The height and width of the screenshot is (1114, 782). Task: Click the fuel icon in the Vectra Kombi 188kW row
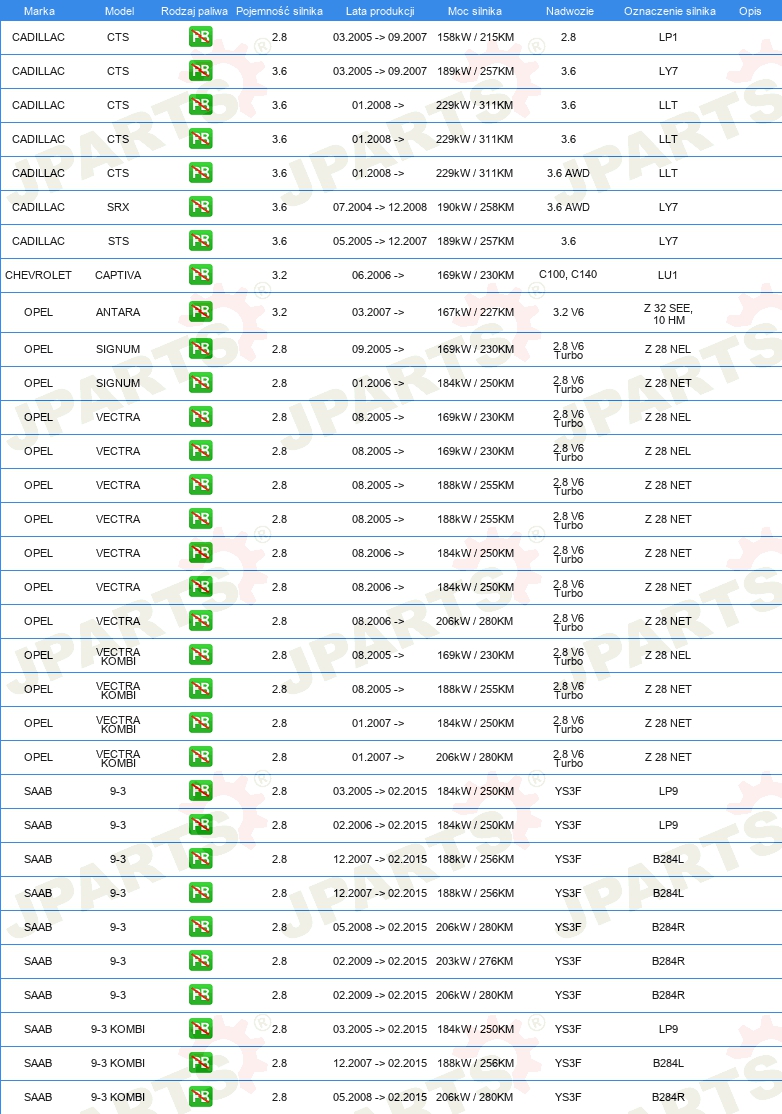[201, 689]
